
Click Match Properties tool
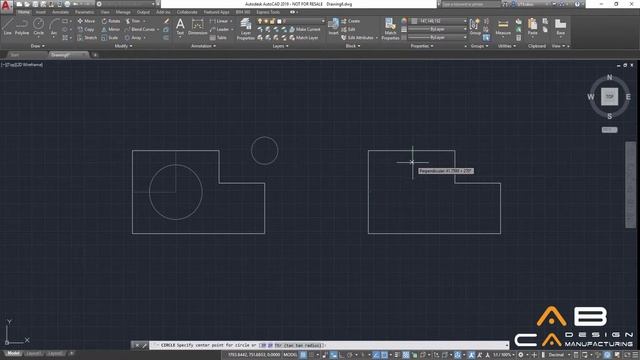pyautogui.click(x=390, y=29)
